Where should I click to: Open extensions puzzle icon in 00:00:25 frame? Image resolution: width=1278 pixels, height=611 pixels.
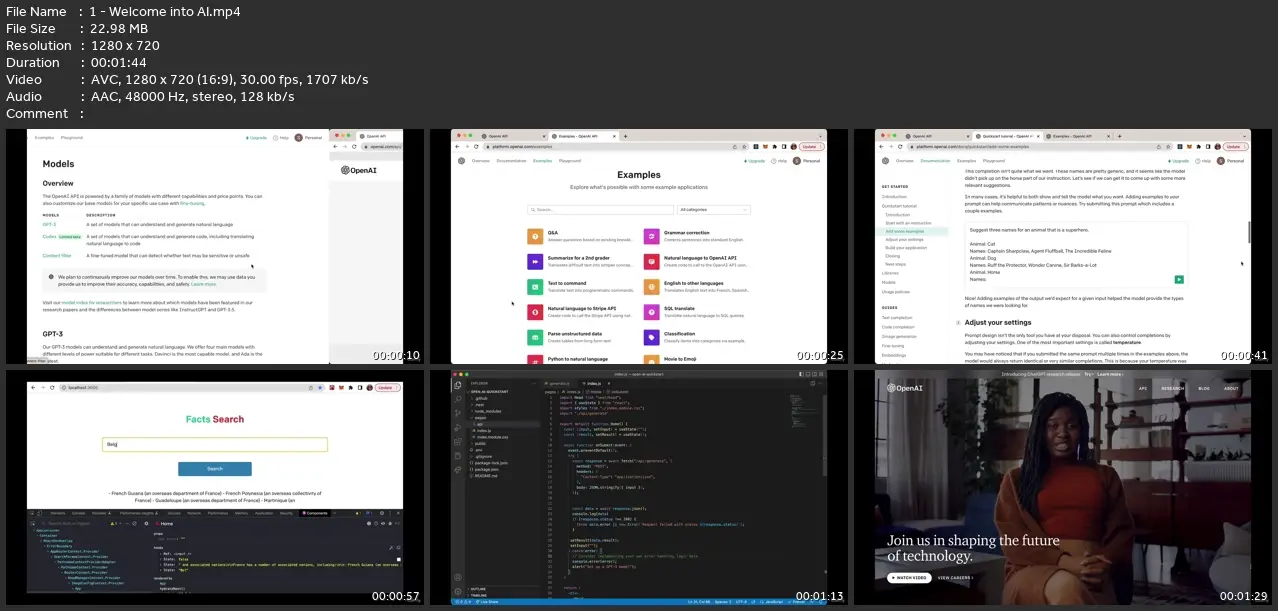(777, 146)
